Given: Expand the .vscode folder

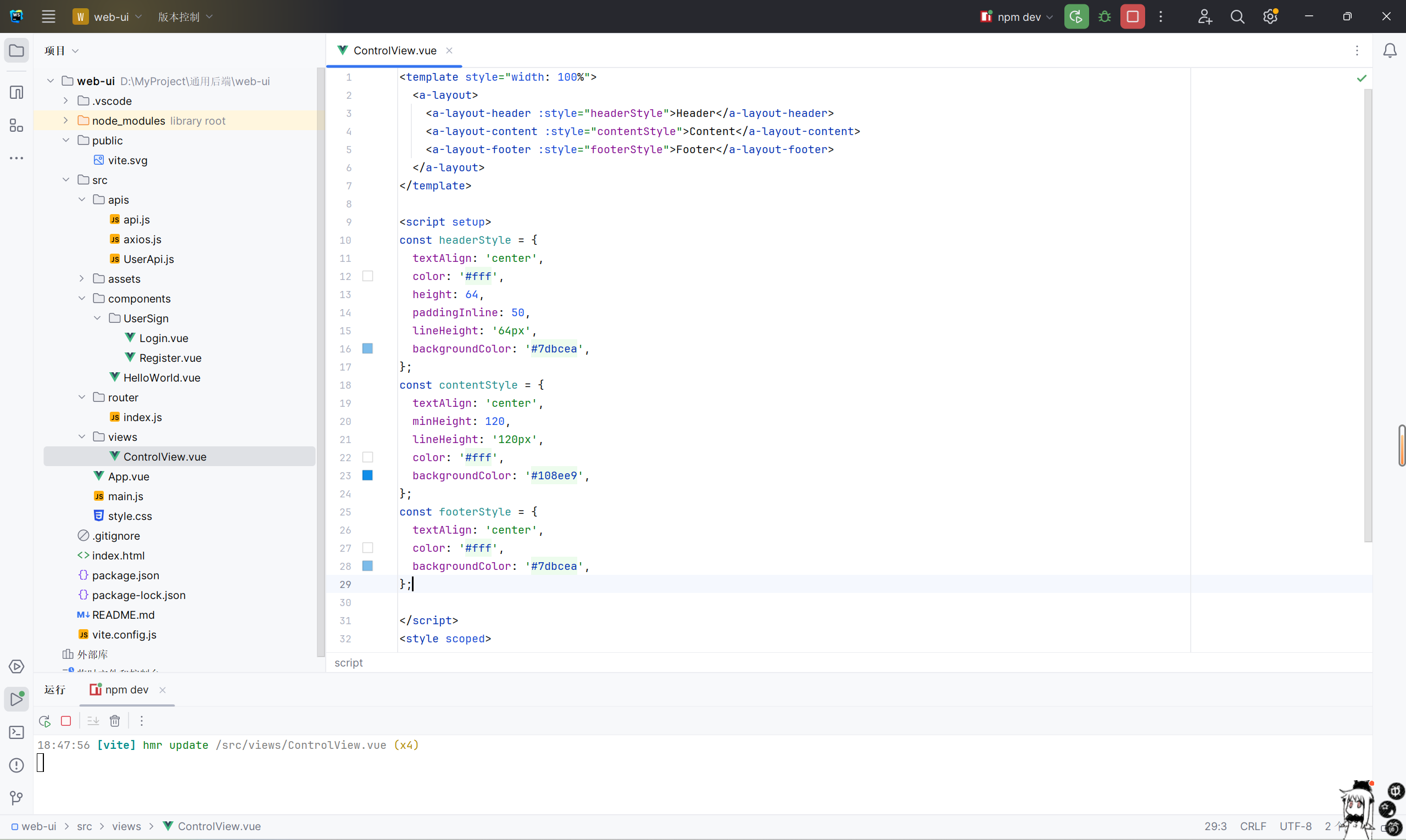Looking at the screenshot, I should coord(66,101).
